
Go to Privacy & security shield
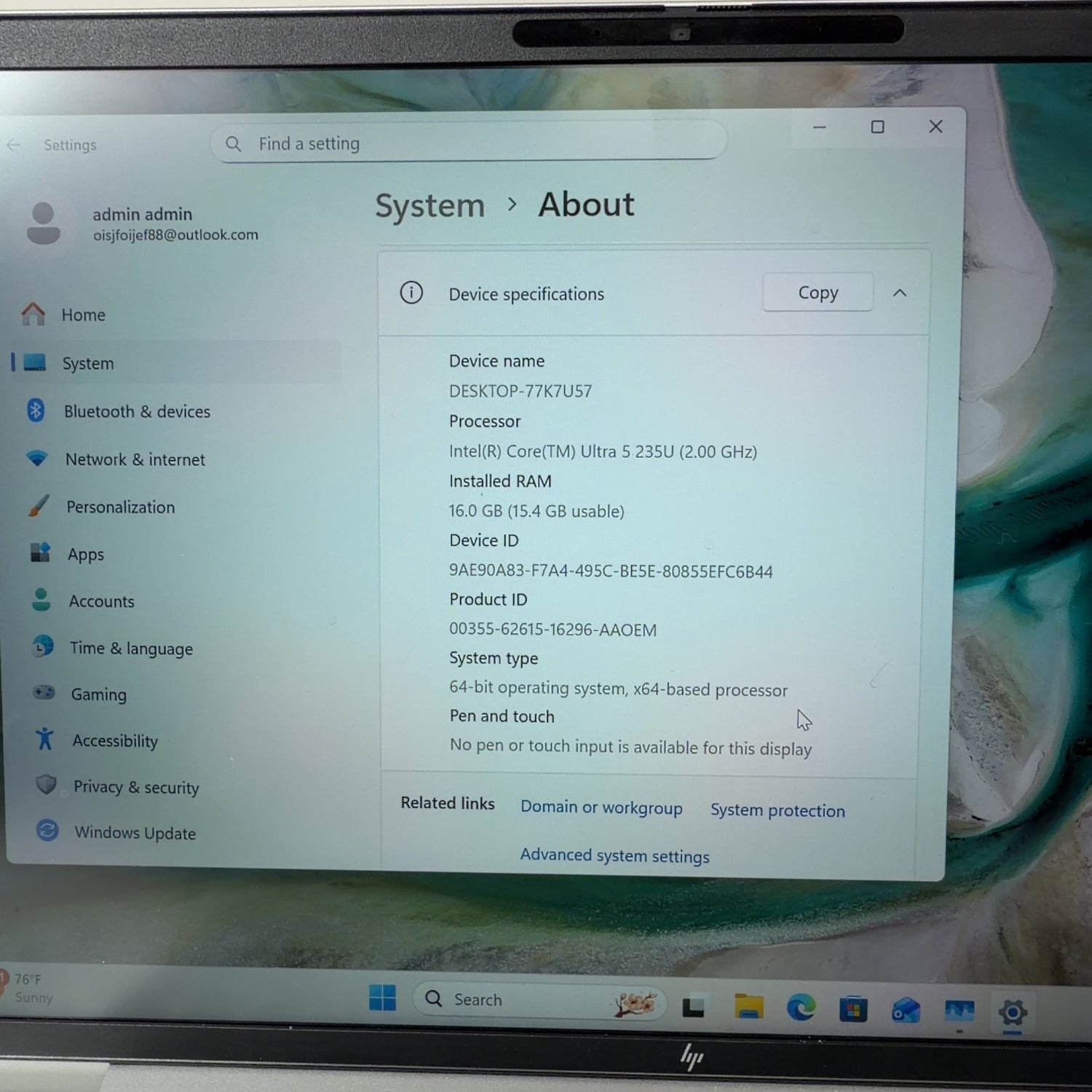click(47, 785)
